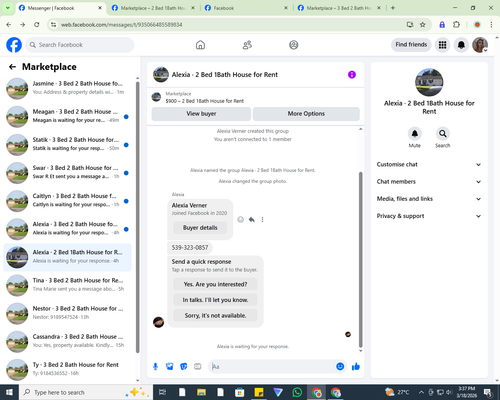Viewport: 500px width, 400px height.
Task: Switch to Marketplace – 2 Bed 1Bath tab
Action: click(x=153, y=8)
